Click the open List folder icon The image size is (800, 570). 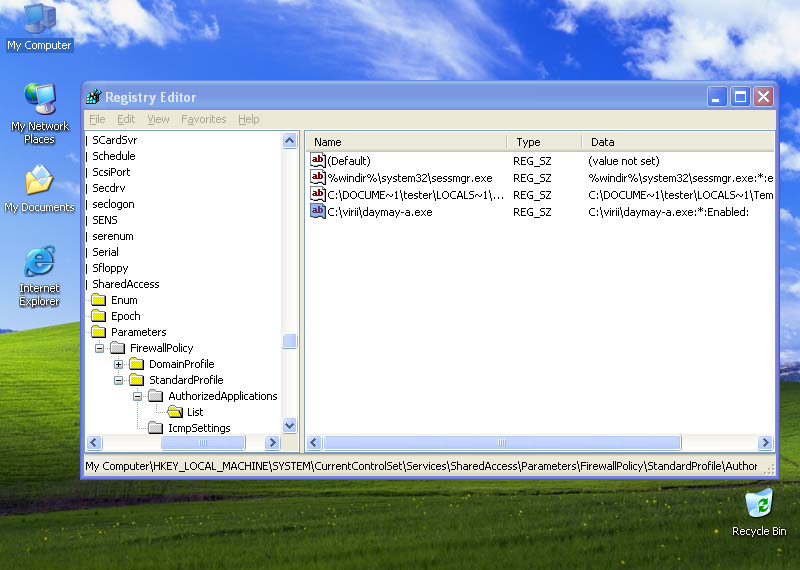(x=175, y=412)
